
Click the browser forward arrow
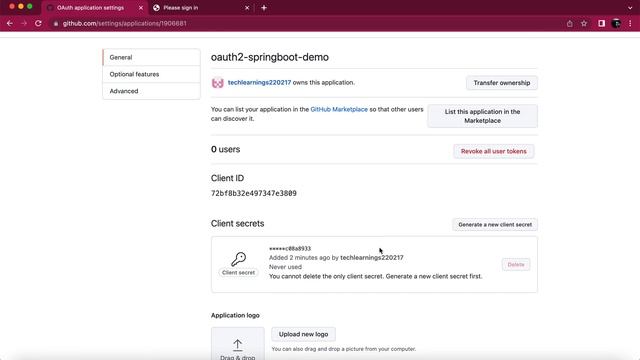[x=24, y=23]
